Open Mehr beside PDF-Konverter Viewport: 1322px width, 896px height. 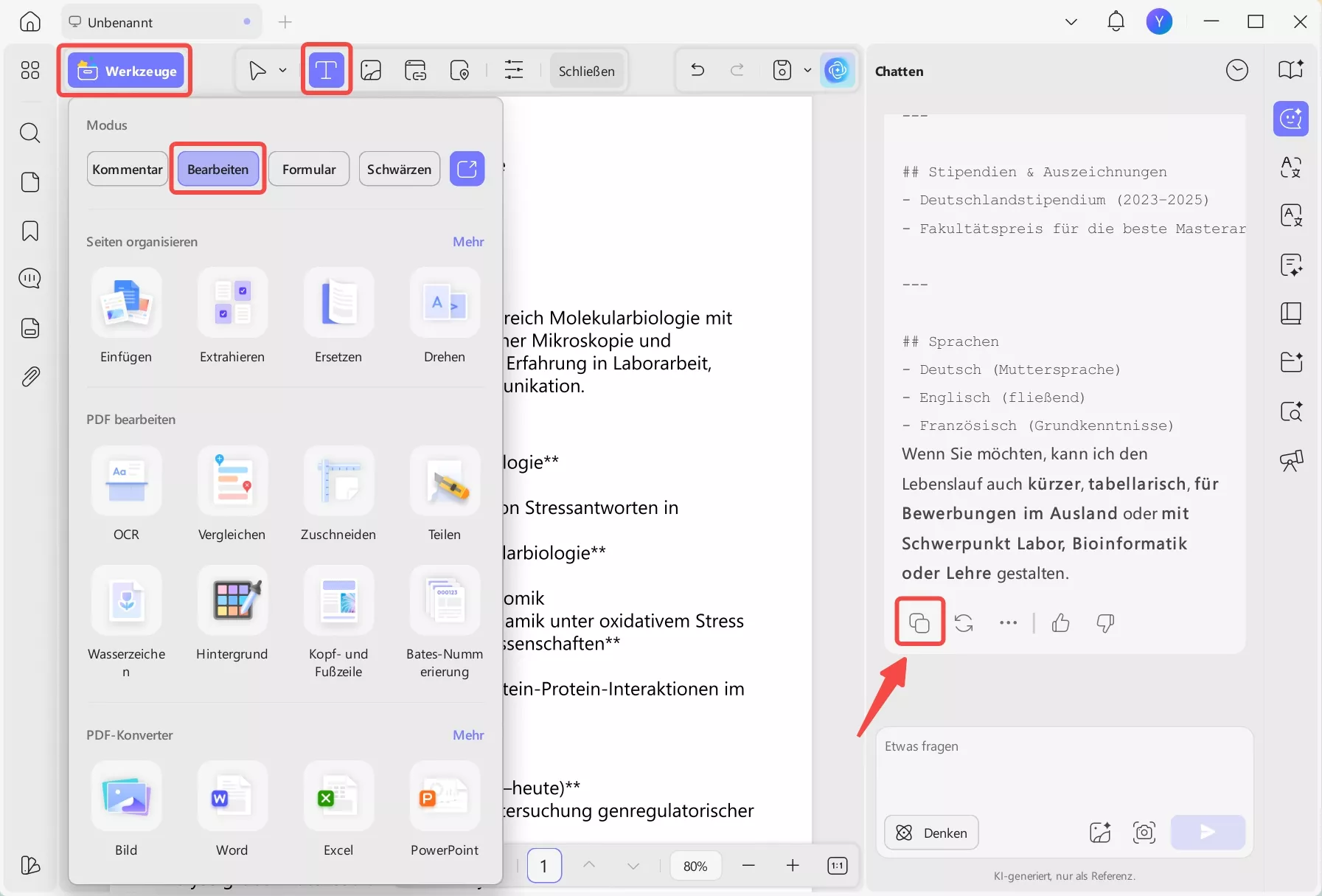pyautogui.click(x=468, y=734)
